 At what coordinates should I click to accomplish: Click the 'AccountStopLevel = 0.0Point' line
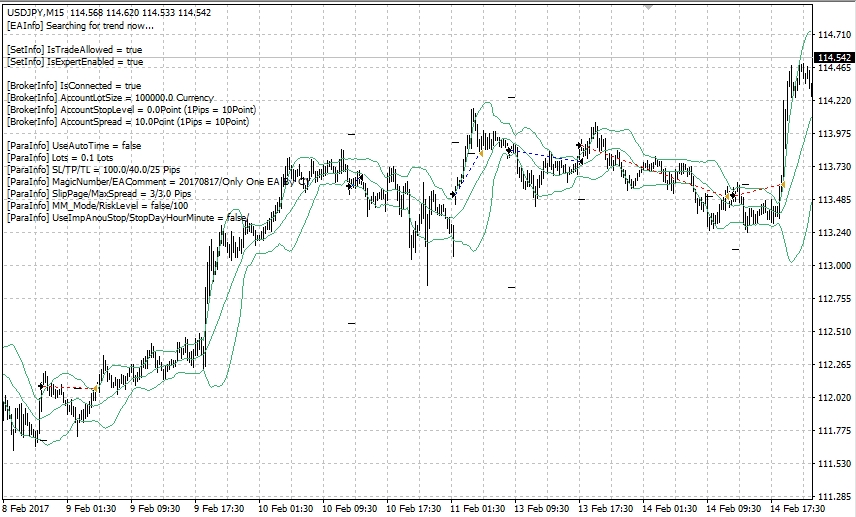[x=132, y=110]
